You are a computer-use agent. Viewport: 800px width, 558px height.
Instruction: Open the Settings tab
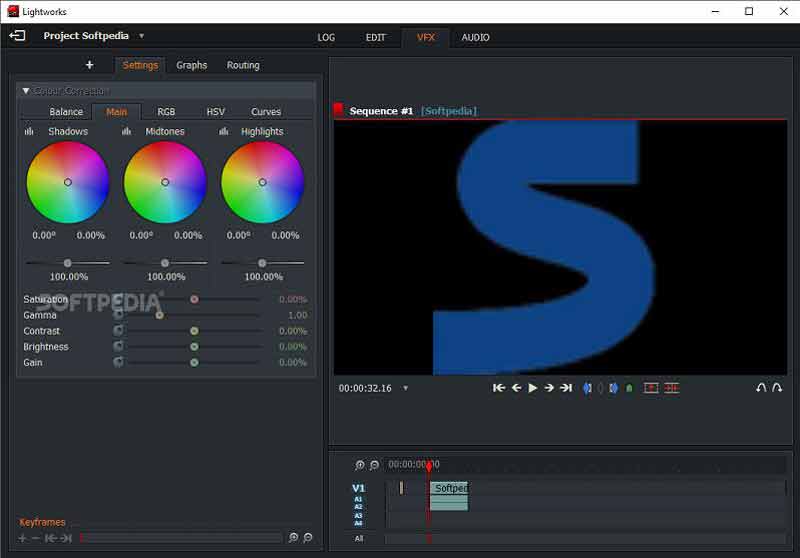click(140, 65)
